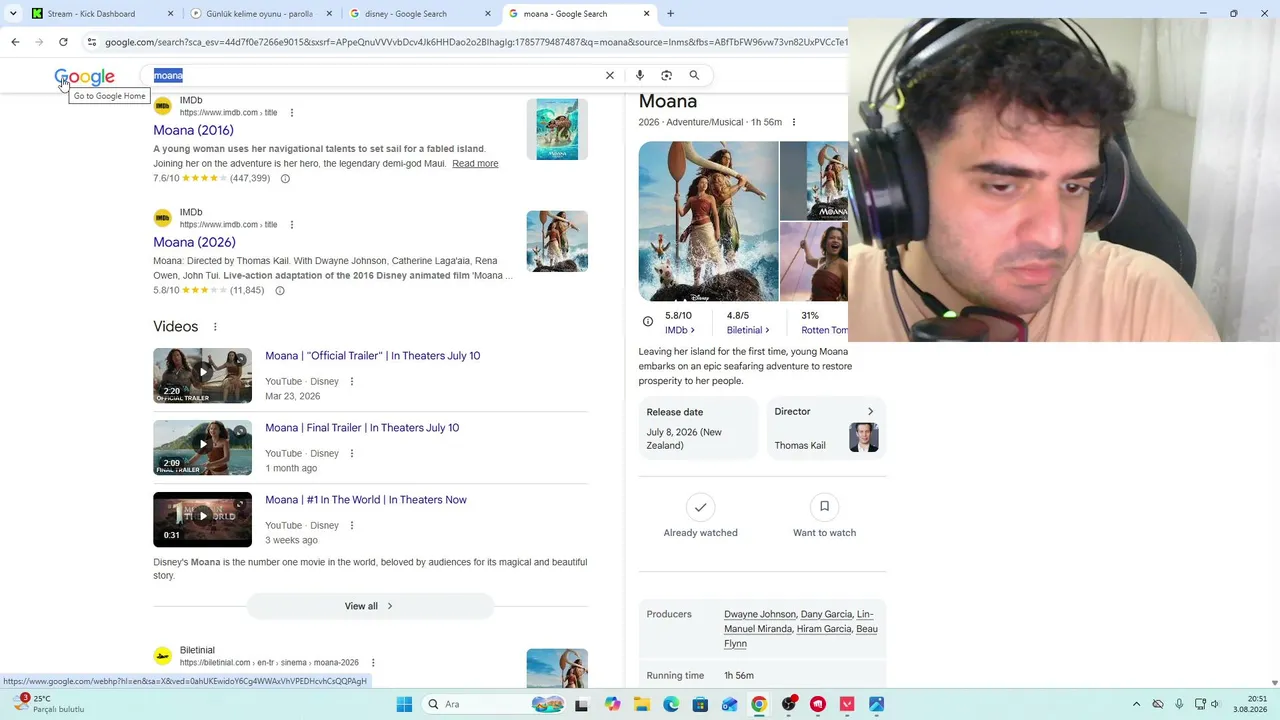Open the Moana 2016 poster thumbnail
Image resolution: width=1280 pixels, height=720 pixels.
(x=557, y=129)
